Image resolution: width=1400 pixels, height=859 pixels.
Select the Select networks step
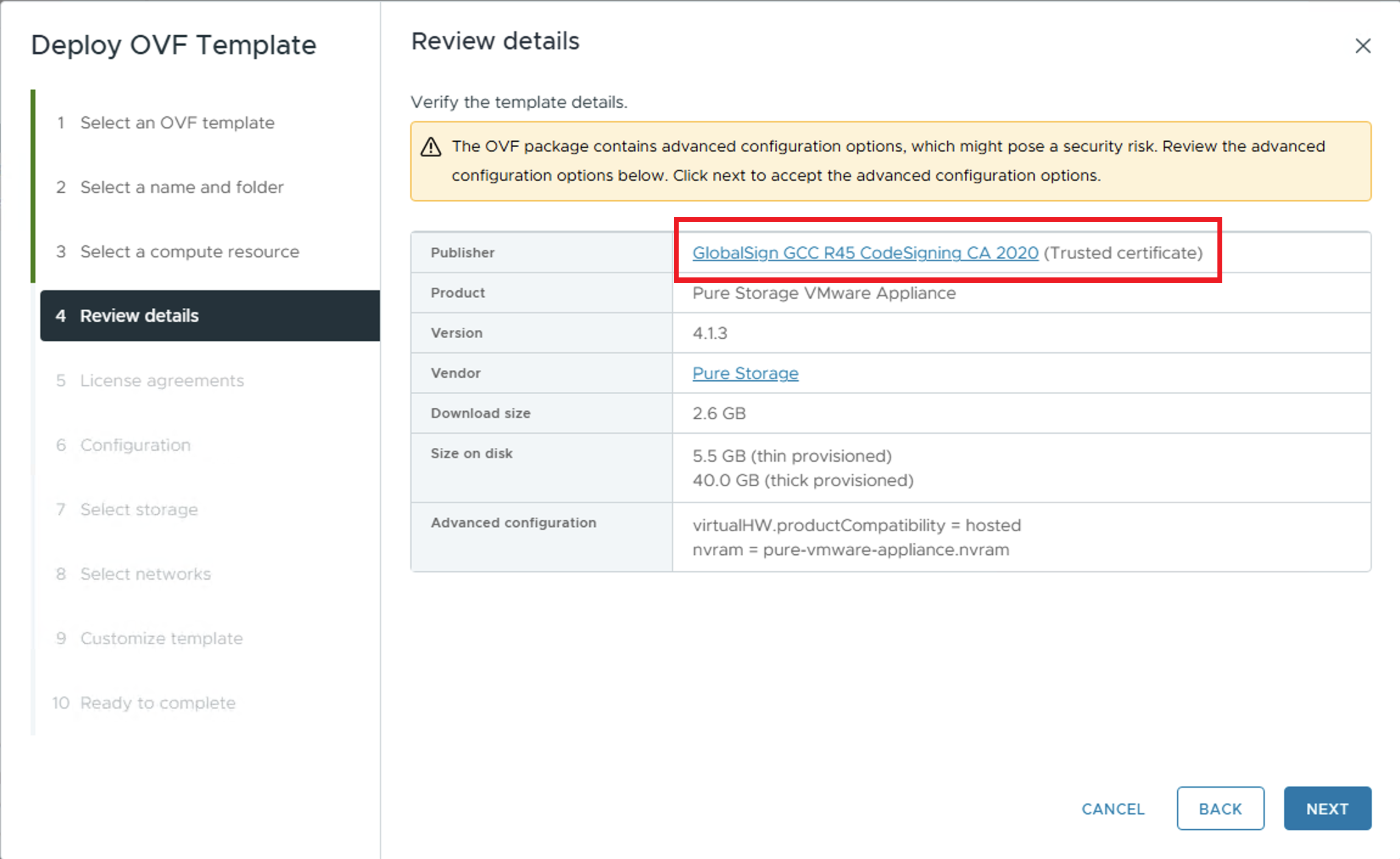(x=145, y=574)
